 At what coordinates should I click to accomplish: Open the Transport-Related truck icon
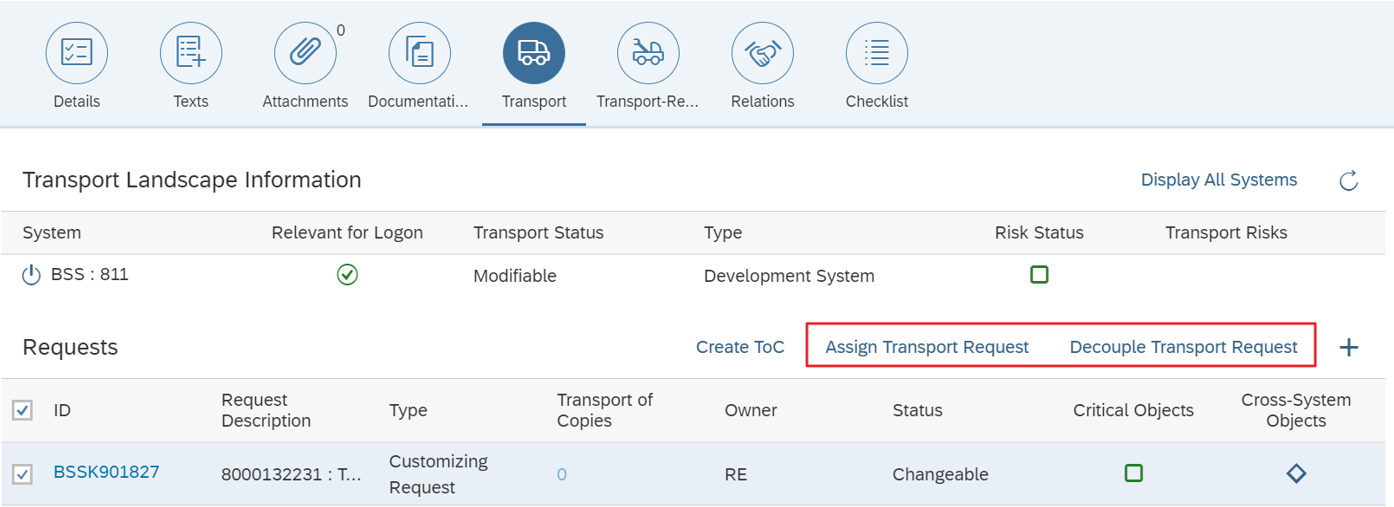point(647,53)
